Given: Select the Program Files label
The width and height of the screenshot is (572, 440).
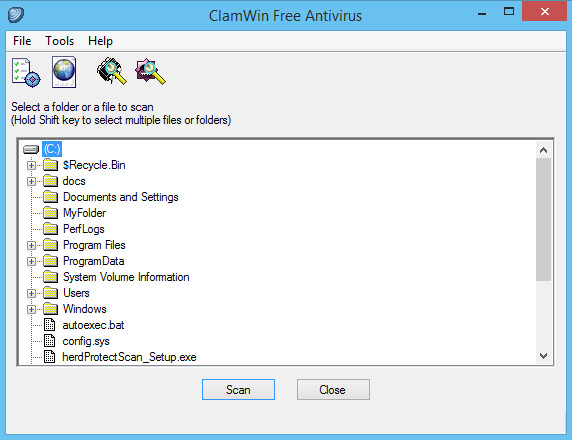Looking at the screenshot, I should [94, 245].
